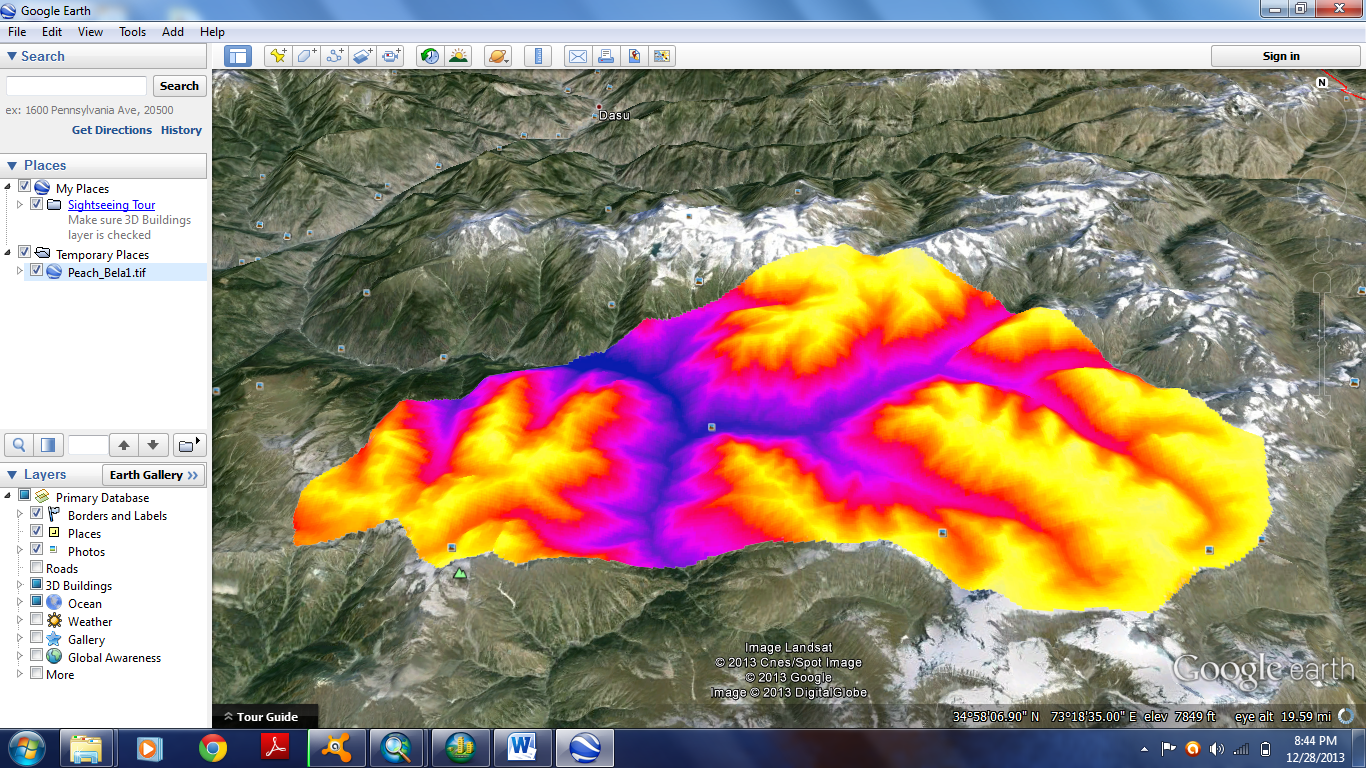This screenshot has height=768, width=1366.
Task: Click the search text input field
Action: click(77, 86)
